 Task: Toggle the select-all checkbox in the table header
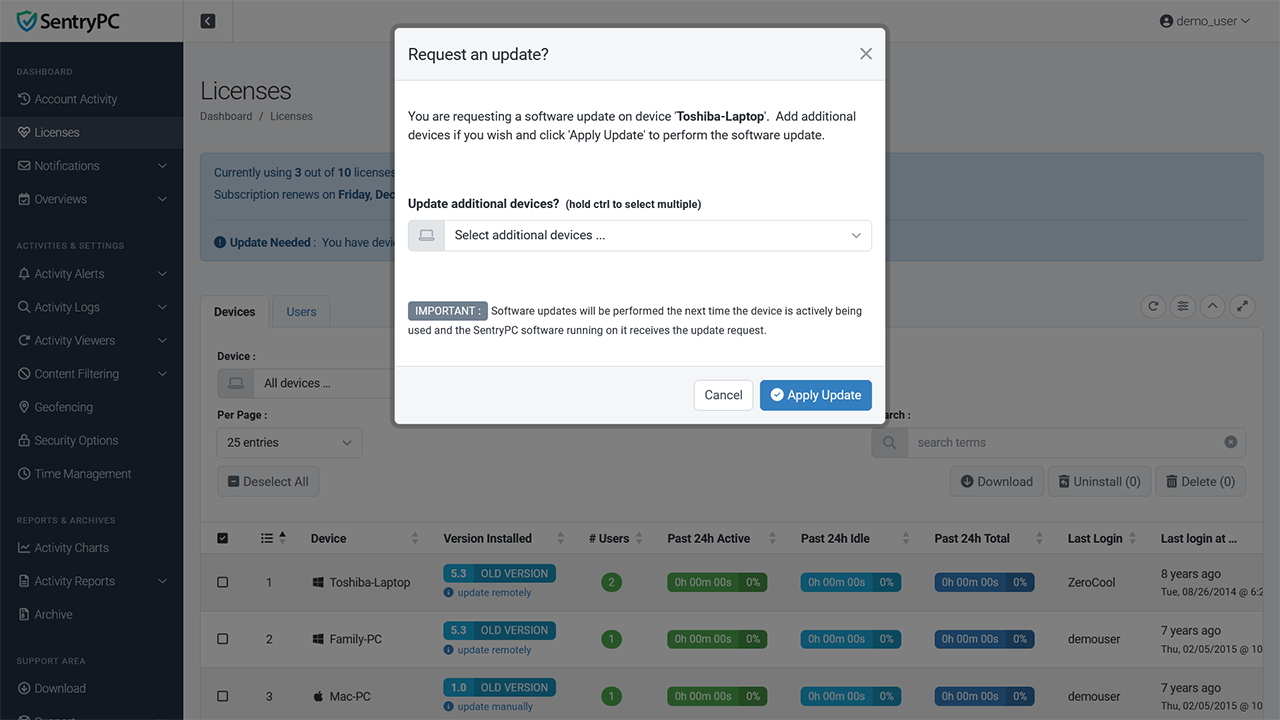coord(223,538)
